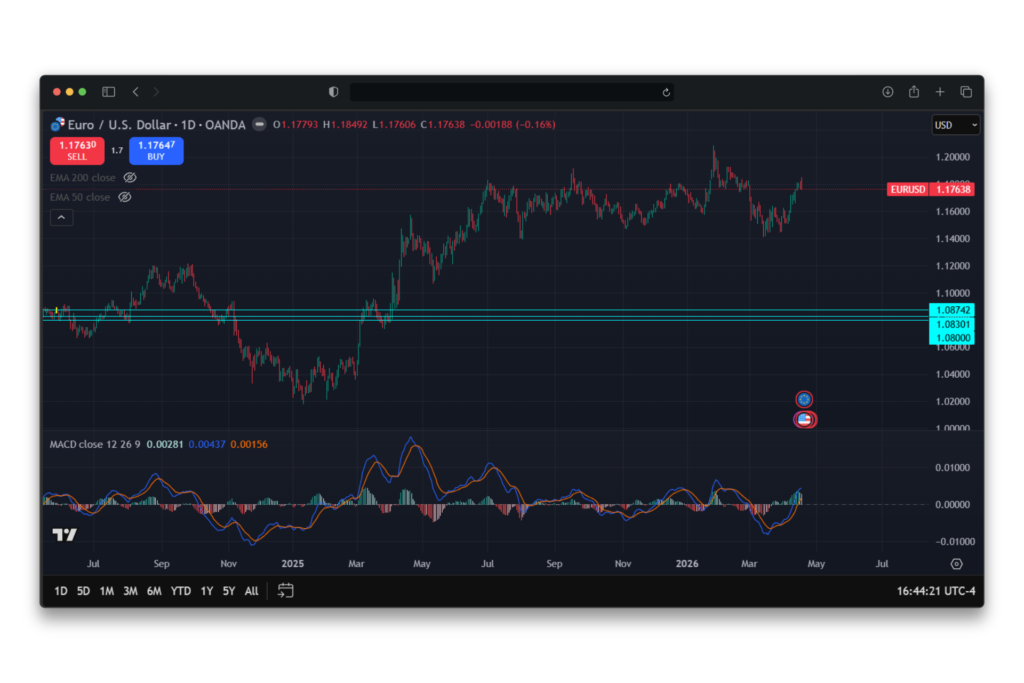Click the privacy shield icon in toolbar

(x=333, y=91)
